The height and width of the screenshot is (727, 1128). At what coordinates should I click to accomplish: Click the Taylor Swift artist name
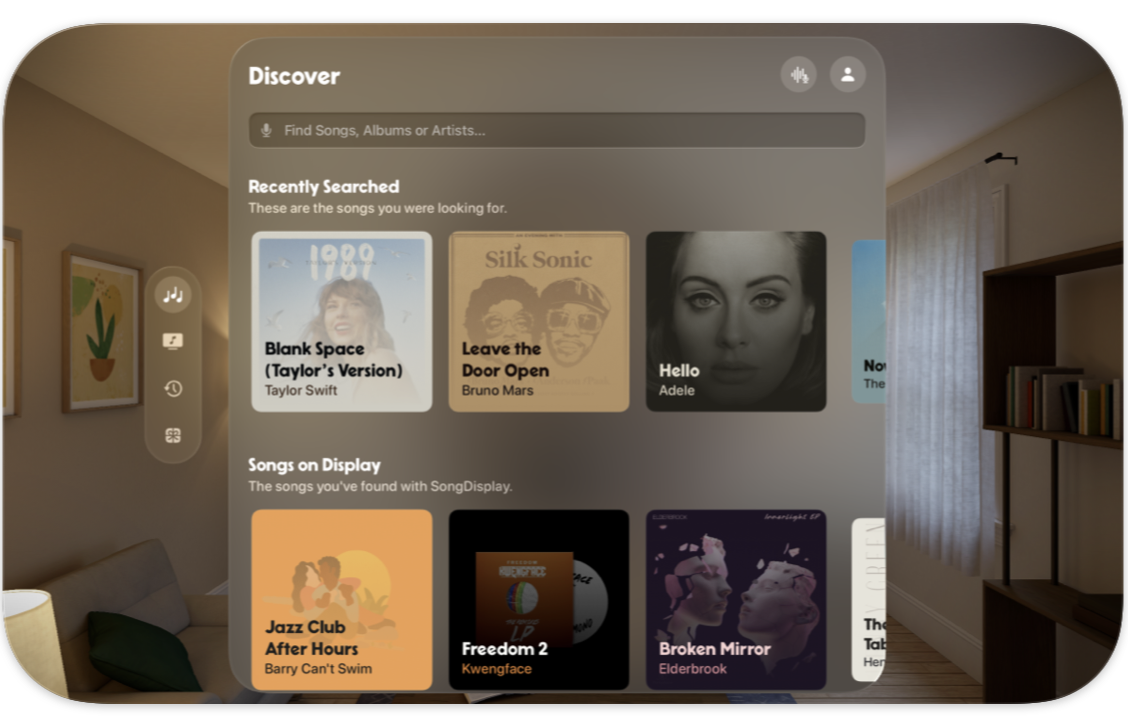296,390
